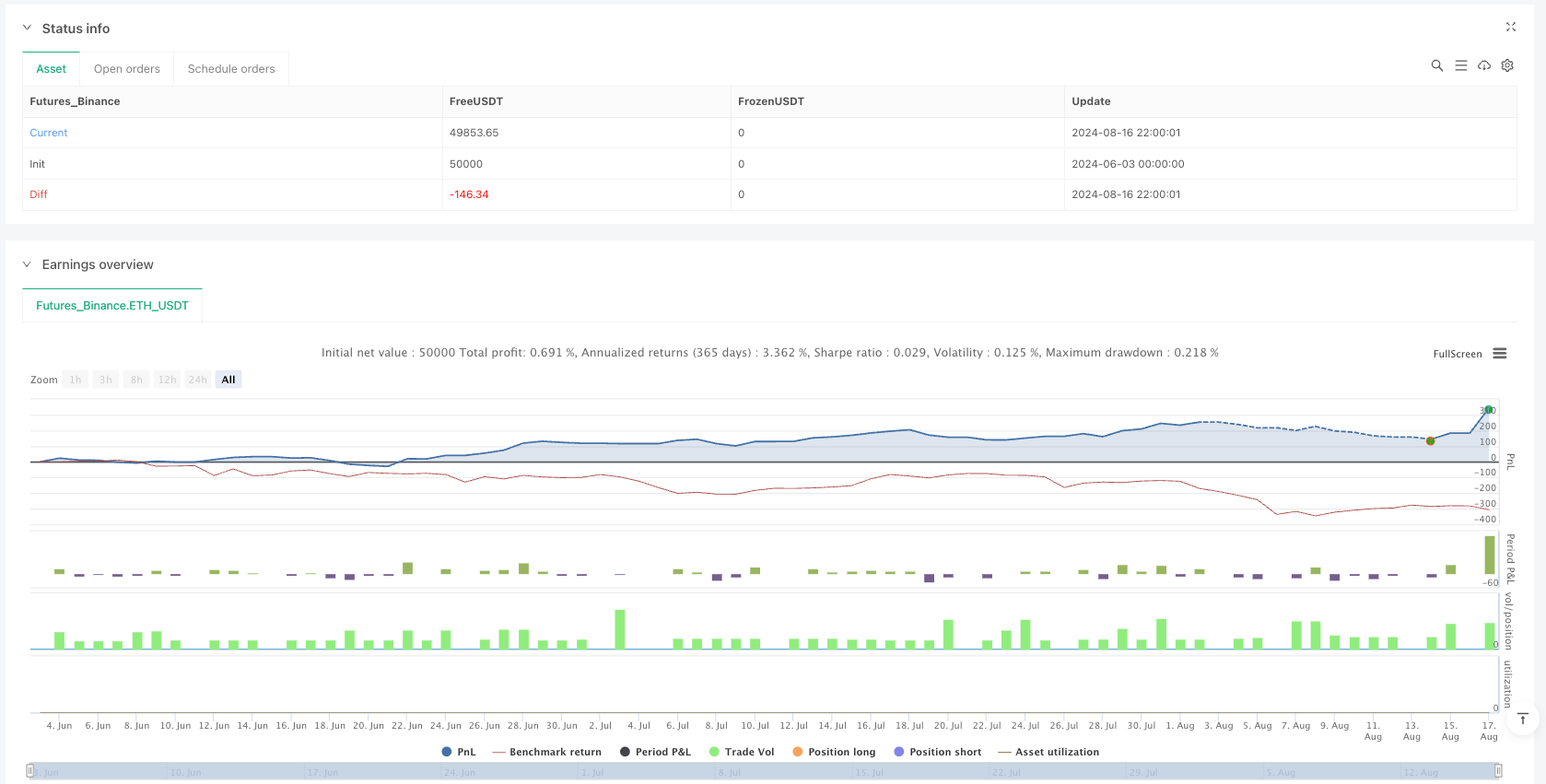Image resolution: width=1546 pixels, height=784 pixels.
Task: Click the Zoom label beside range buttons
Action: (43, 380)
